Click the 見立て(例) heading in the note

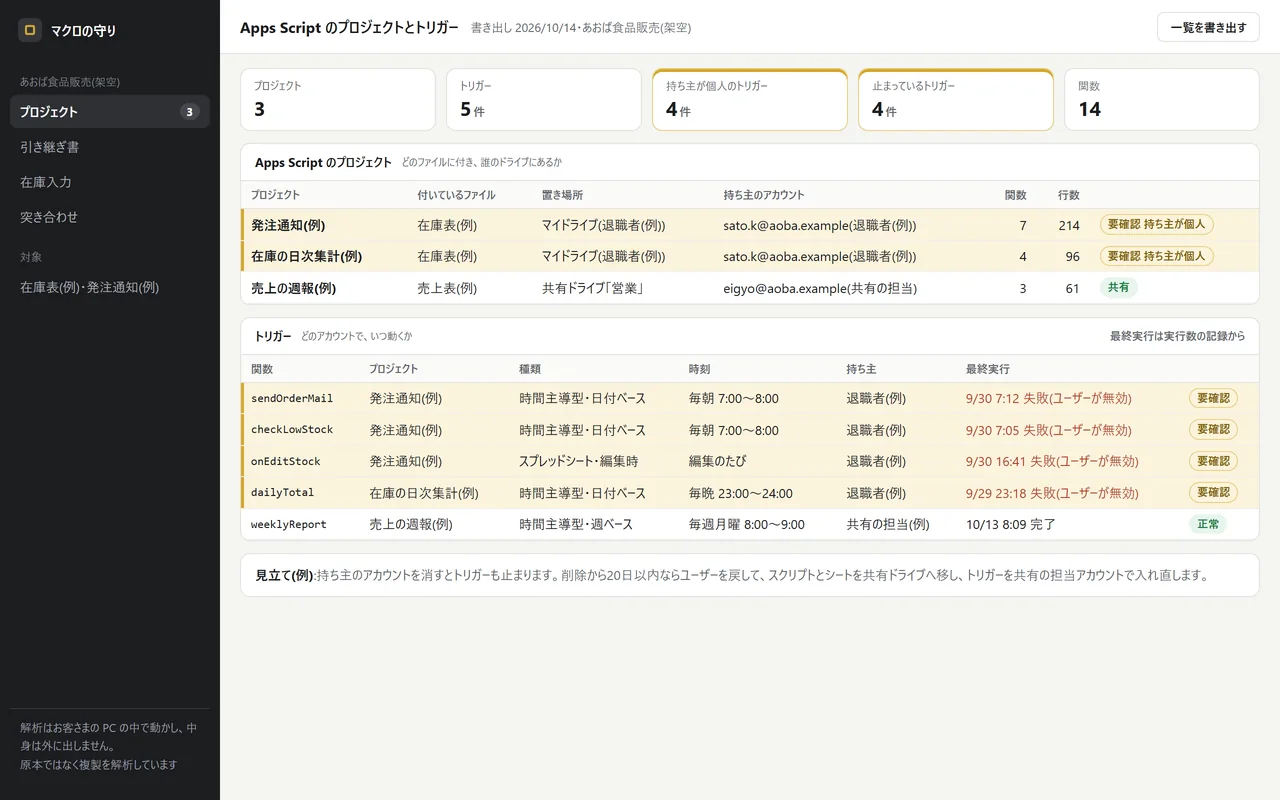[x=284, y=575]
